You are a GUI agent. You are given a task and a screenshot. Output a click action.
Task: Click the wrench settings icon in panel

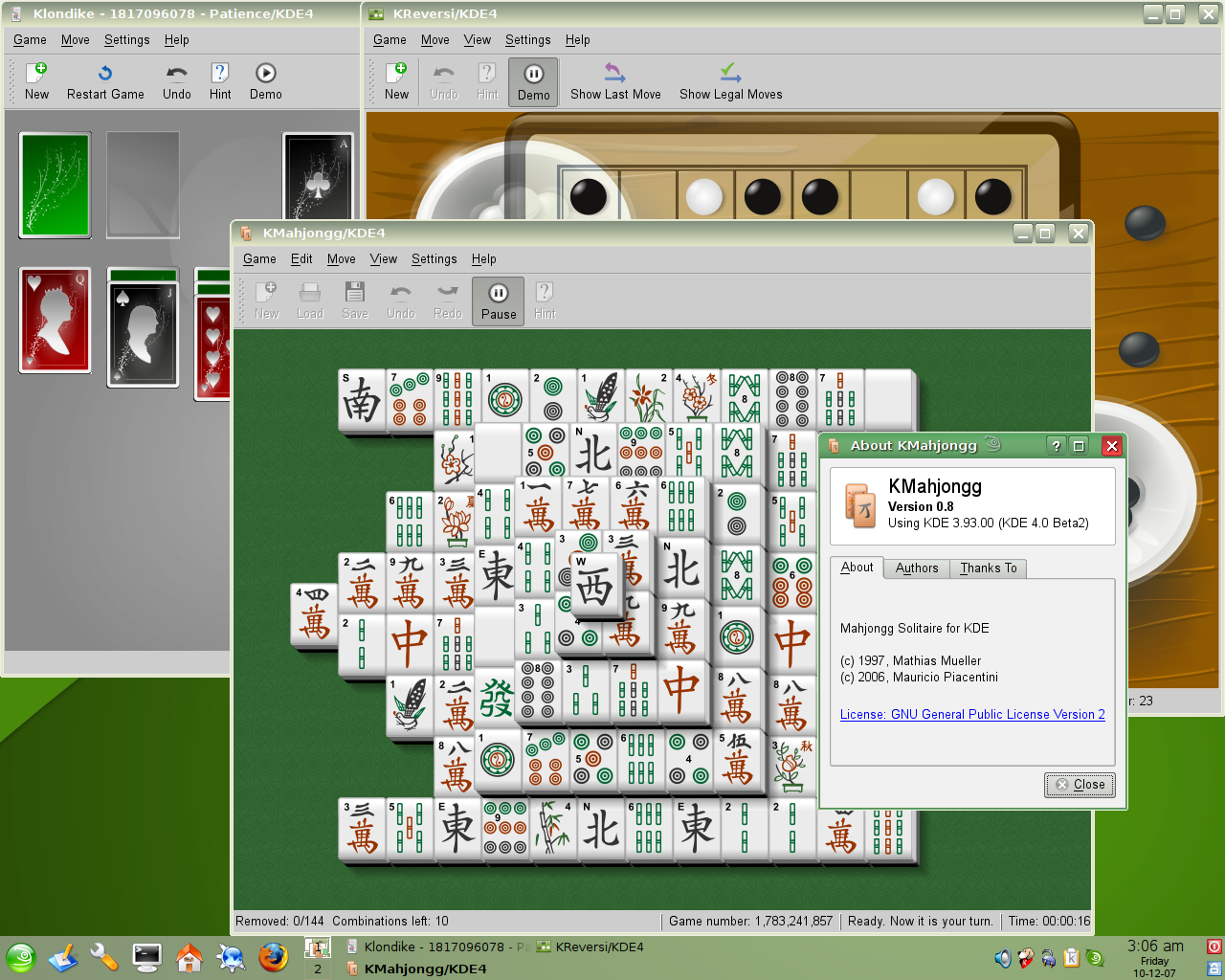click(104, 957)
